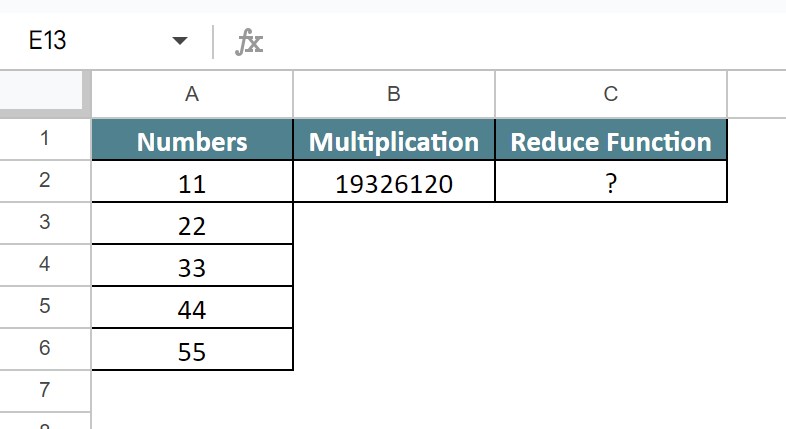The width and height of the screenshot is (786, 429).
Task: Select row 7 header
Action: (45, 391)
